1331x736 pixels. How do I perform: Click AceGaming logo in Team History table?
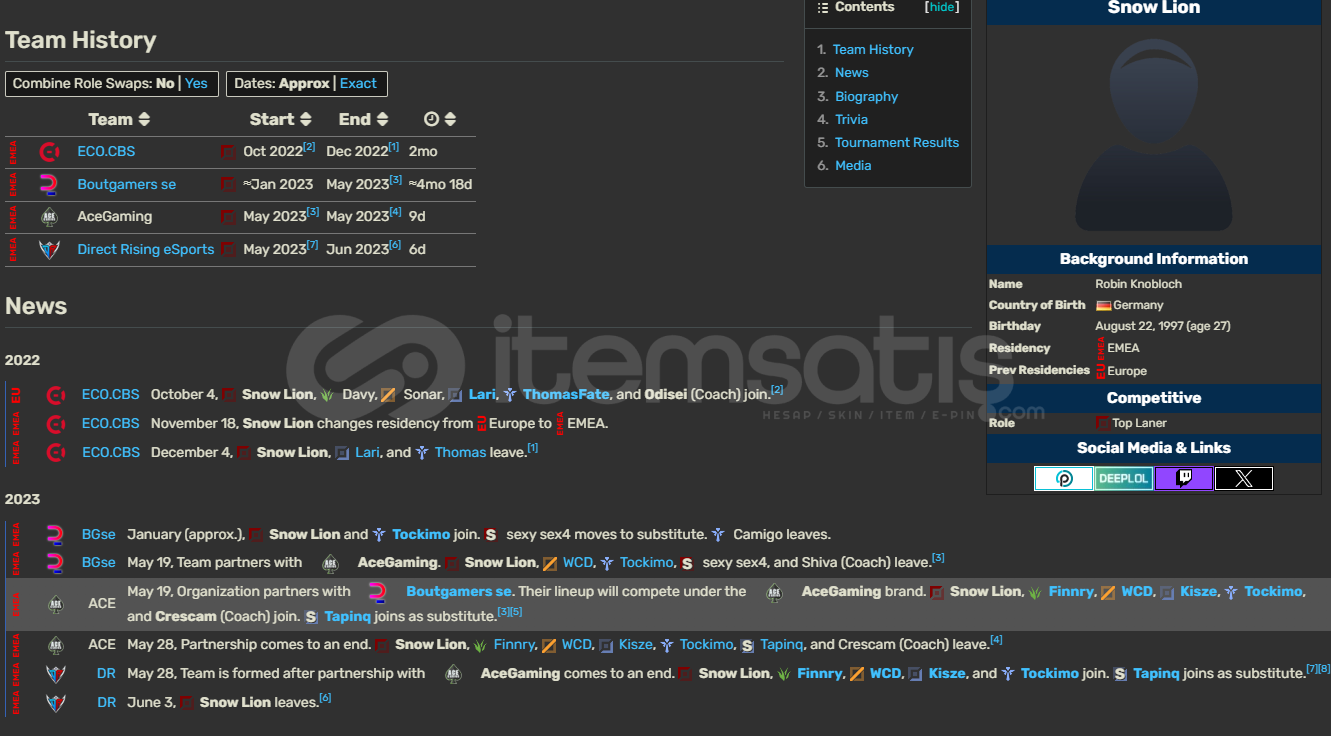(x=49, y=217)
